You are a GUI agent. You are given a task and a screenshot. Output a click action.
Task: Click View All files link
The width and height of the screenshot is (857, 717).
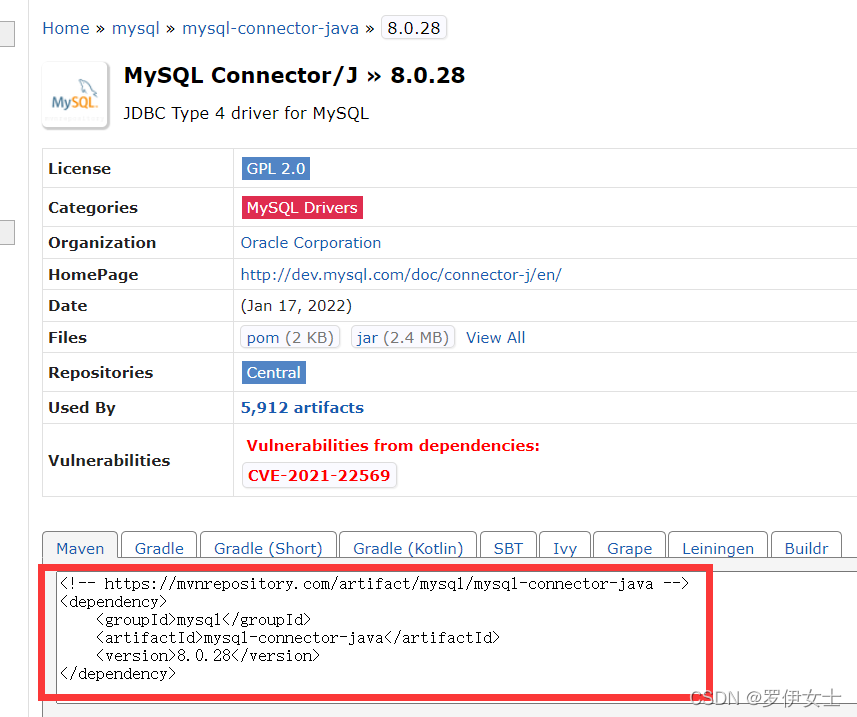495,337
